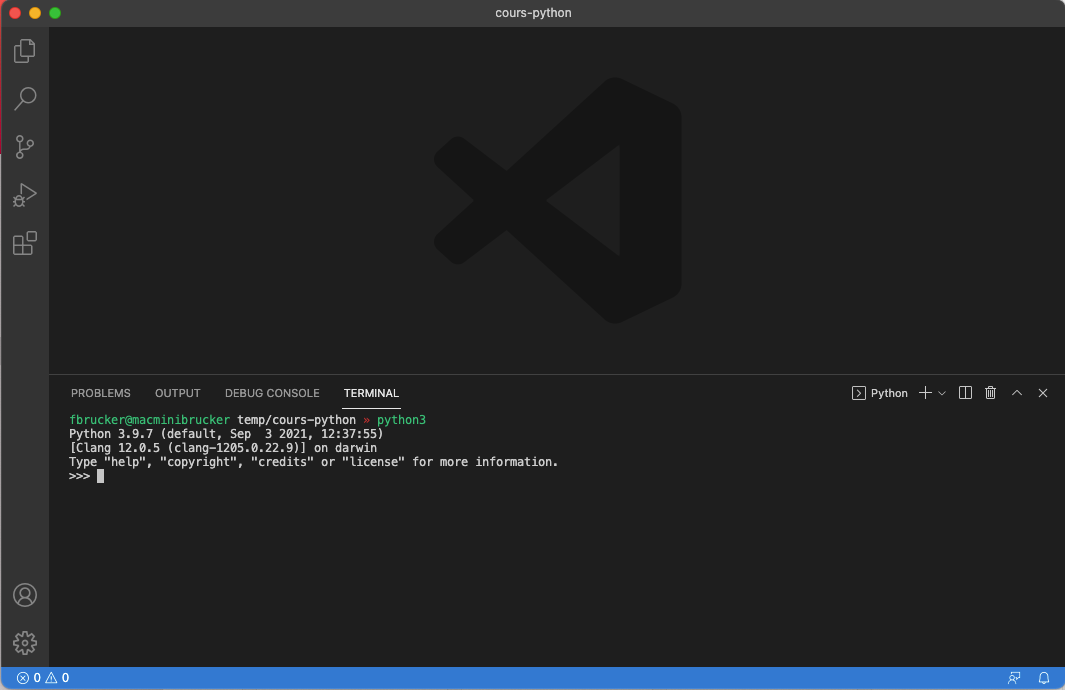This screenshot has width=1065, height=690.
Task: Switch to the PROBLEMS tab
Action: (100, 393)
